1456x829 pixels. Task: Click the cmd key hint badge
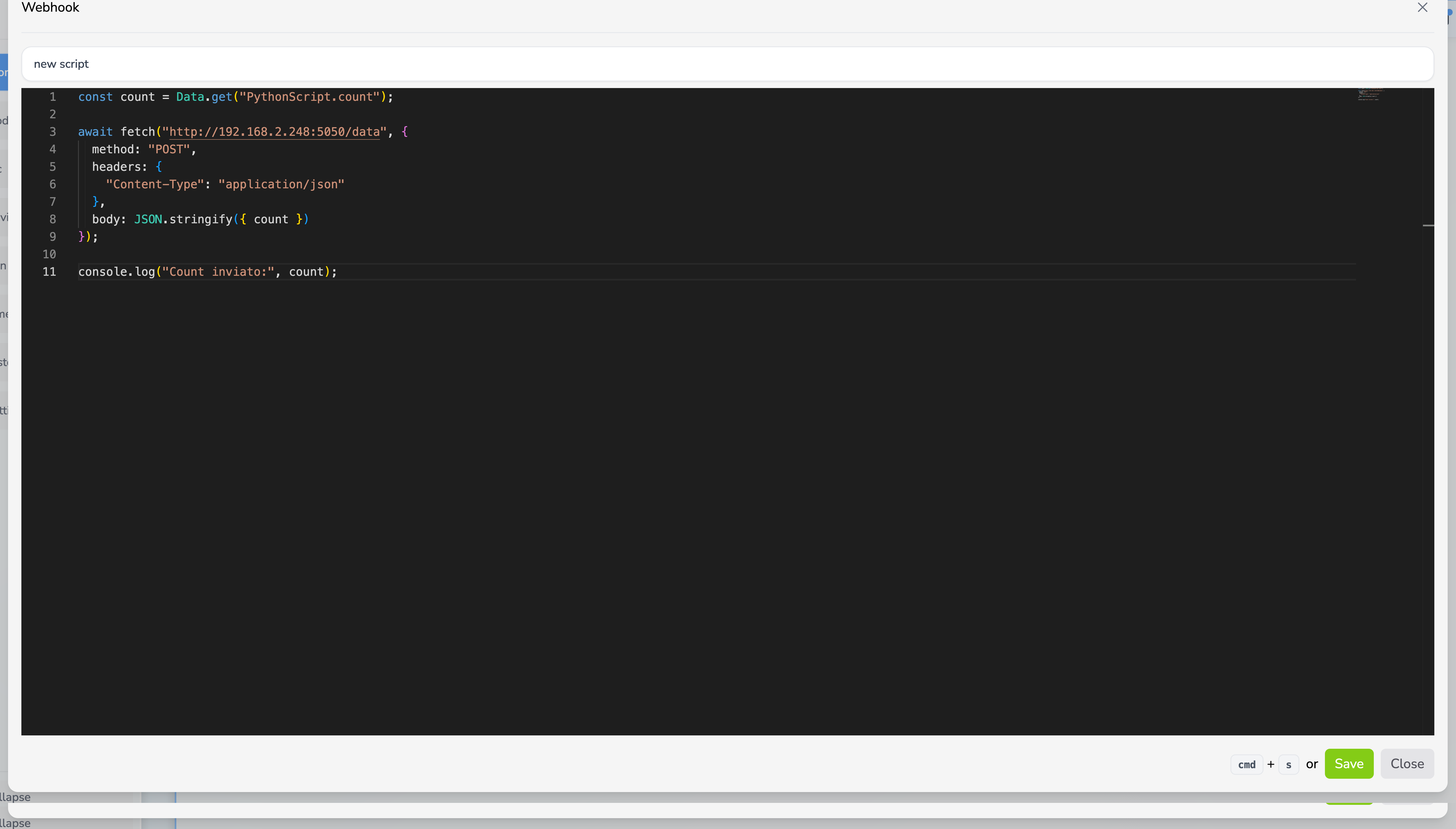[x=1247, y=765]
